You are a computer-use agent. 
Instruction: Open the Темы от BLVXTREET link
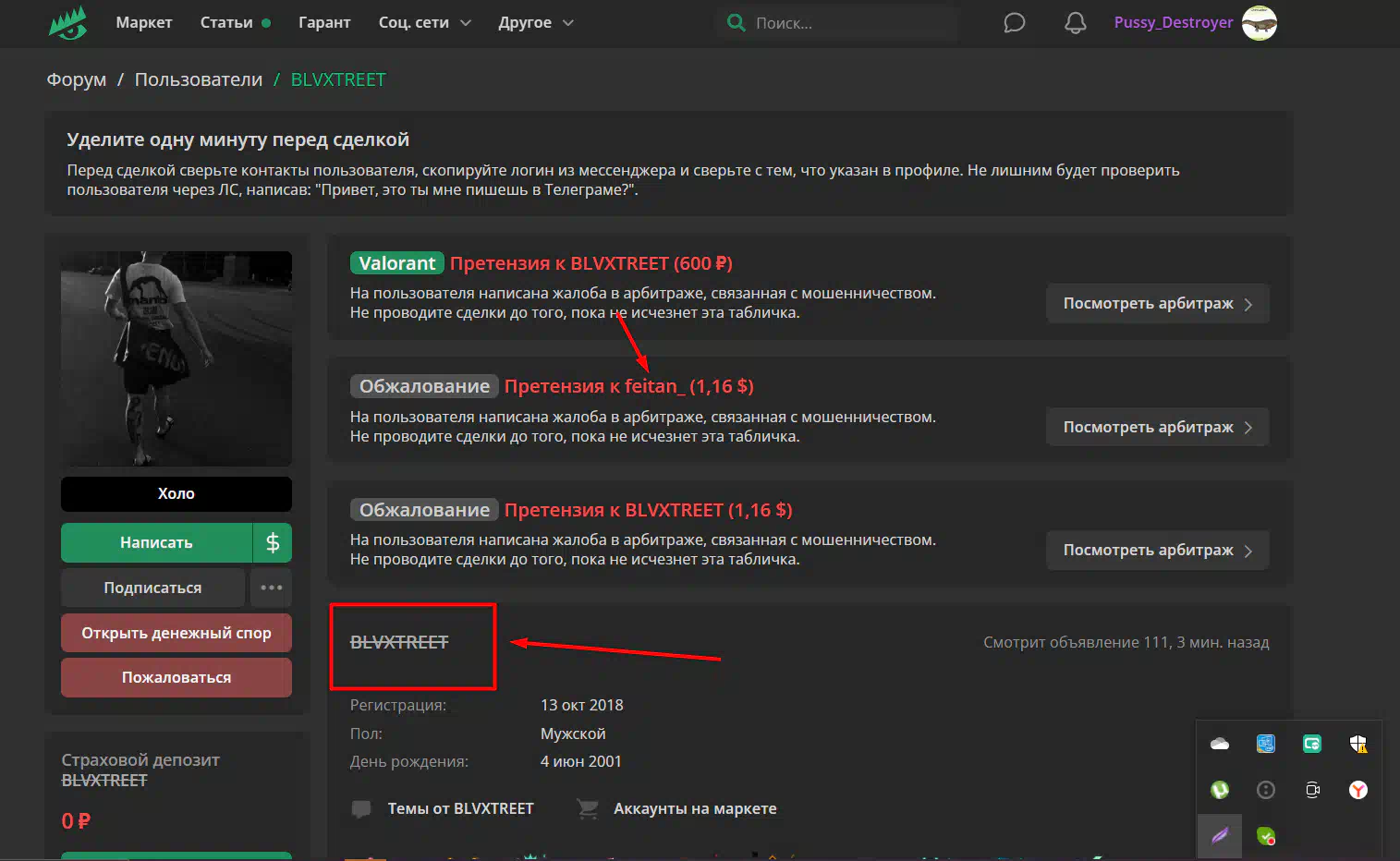click(459, 808)
